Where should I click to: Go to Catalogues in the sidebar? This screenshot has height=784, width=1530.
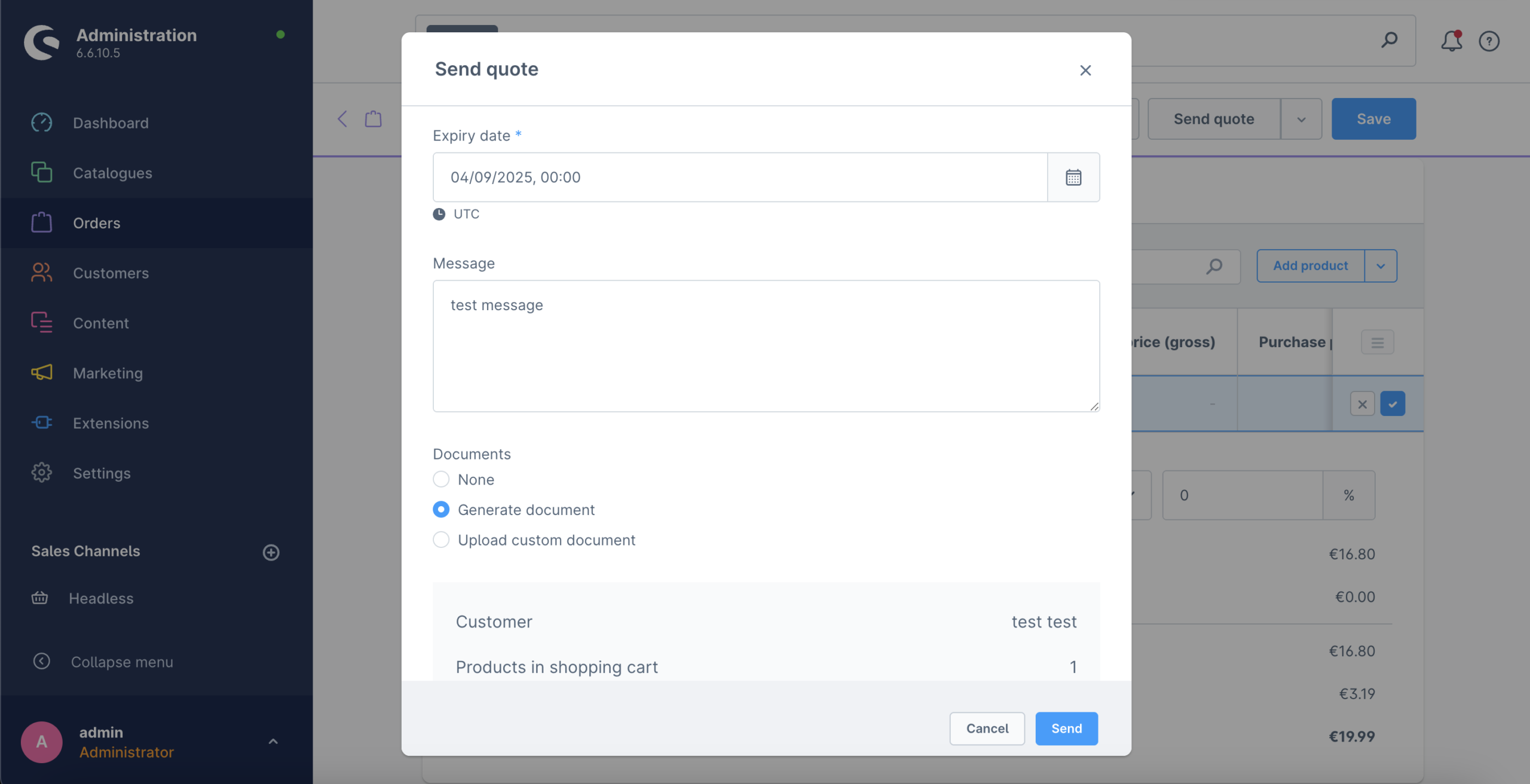[112, 173]
